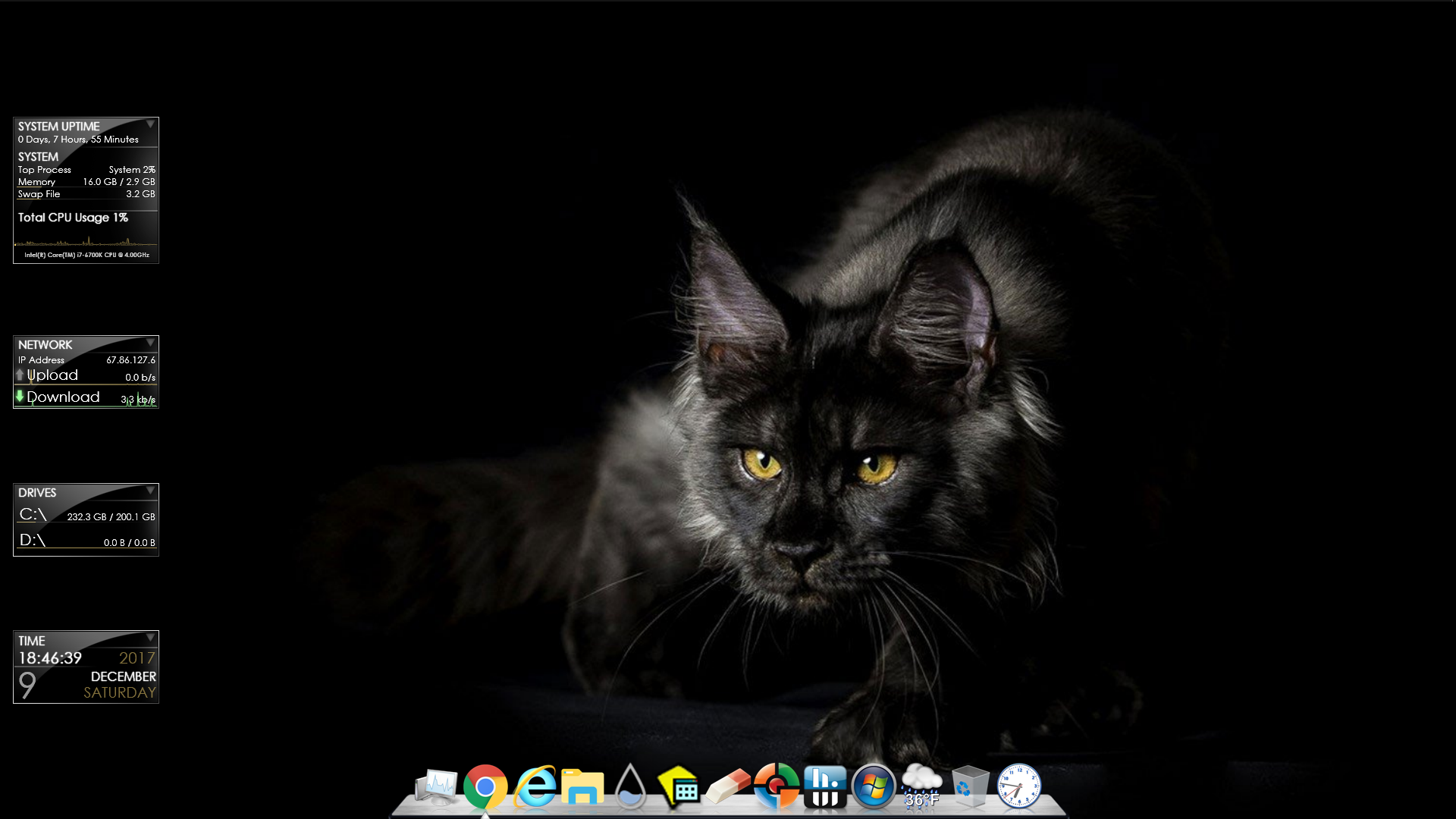
Task: Open File Explorer folder icon
Action: click(582, 787)
